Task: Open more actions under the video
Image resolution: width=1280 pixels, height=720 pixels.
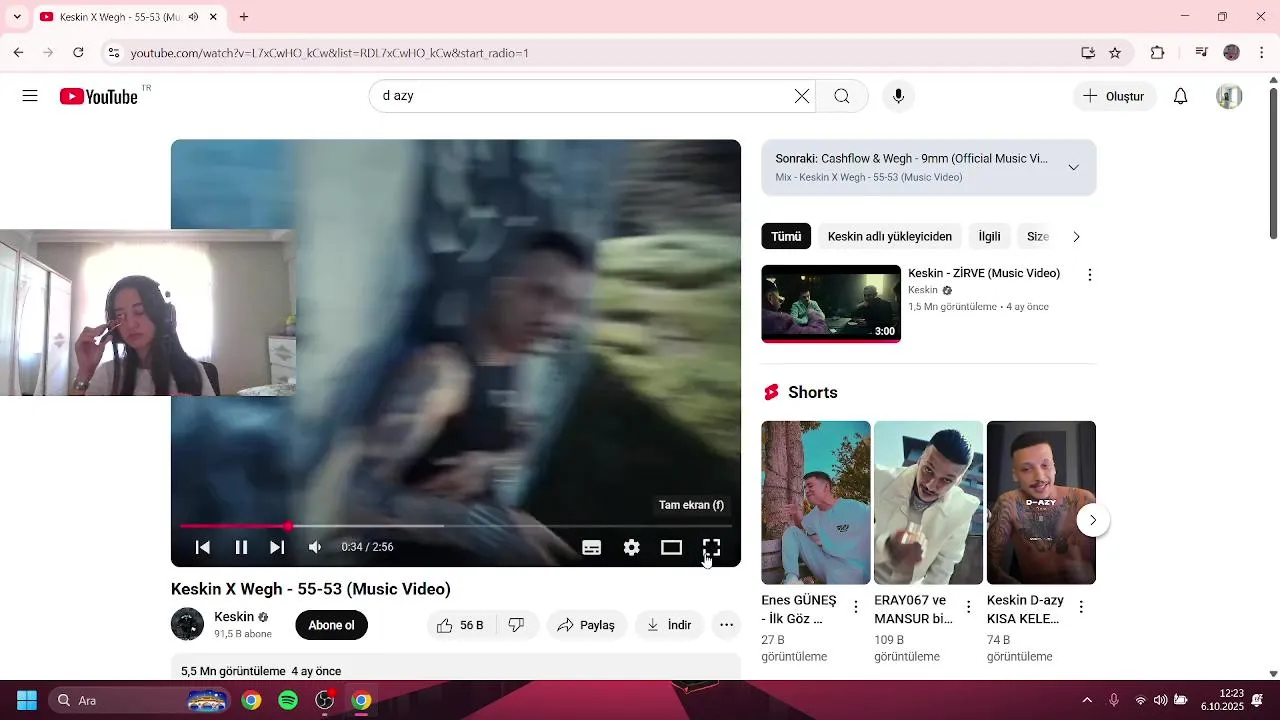Action: click(x=727, y=625)
